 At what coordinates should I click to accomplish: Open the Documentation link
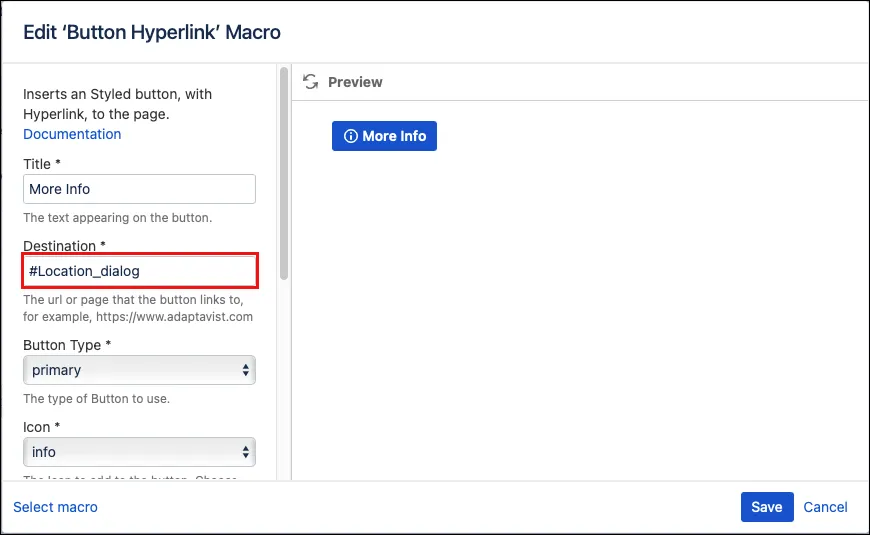pos(72,134)
